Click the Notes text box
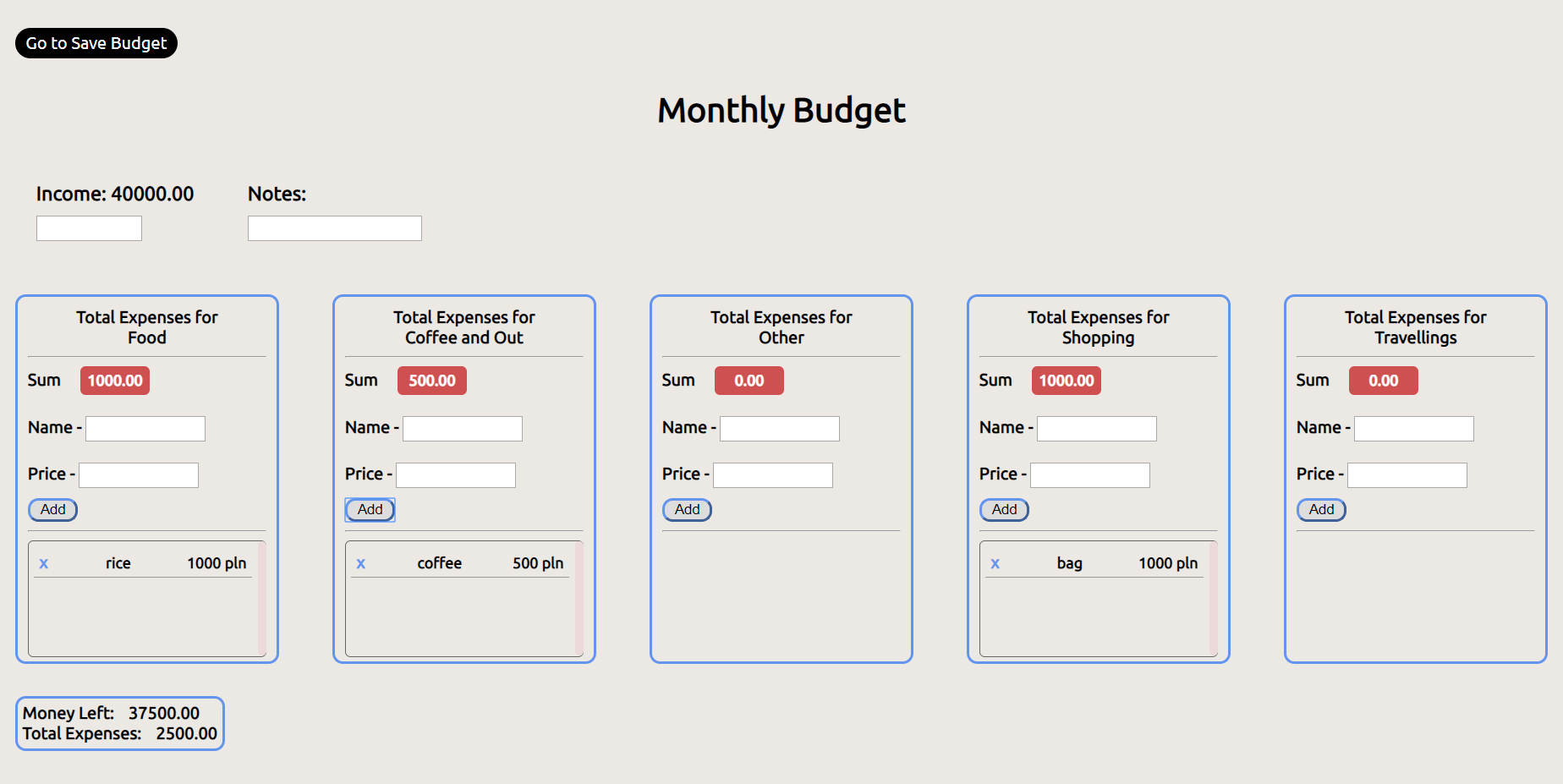Screen dimensions: 1563x784 334,228
